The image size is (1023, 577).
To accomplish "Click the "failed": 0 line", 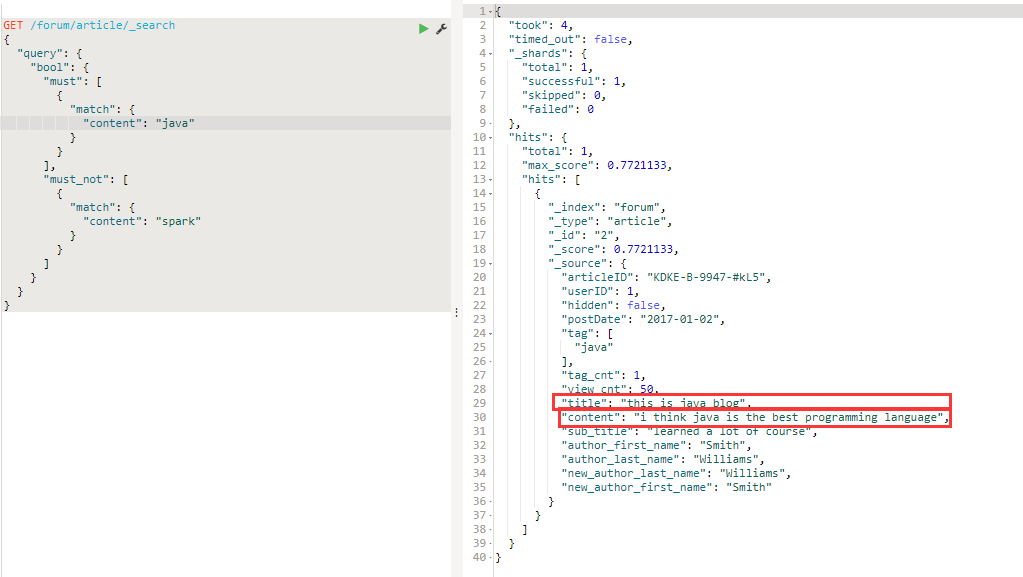I will [557, 110].
